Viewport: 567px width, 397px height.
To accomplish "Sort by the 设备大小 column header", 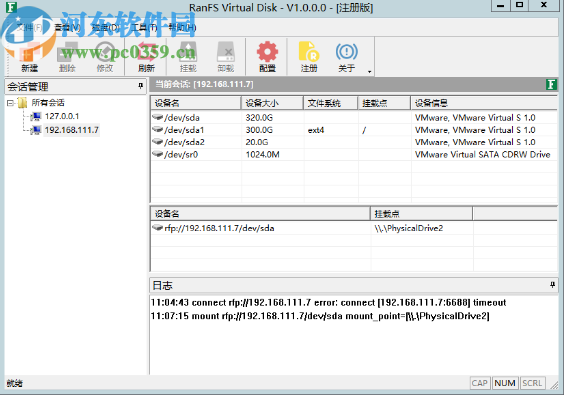I will (272, 103).
